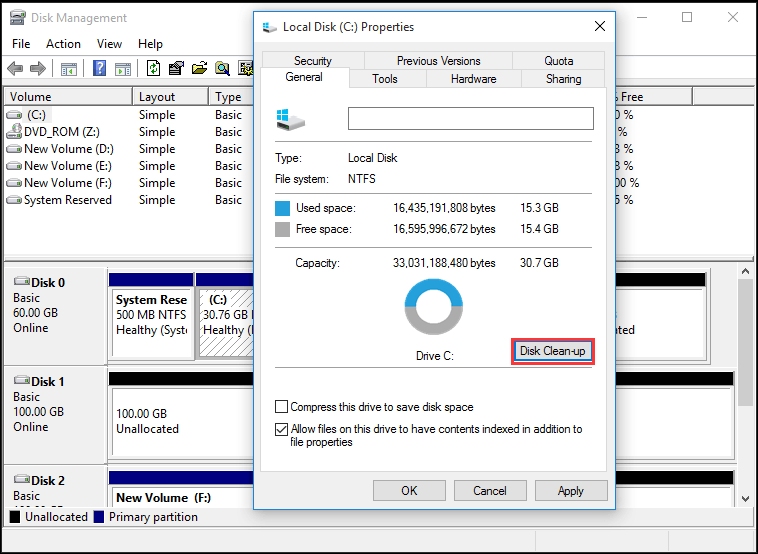
Task: Click the "Basic" type cell of the New Volume (D:) row
Action: (228, 149)
